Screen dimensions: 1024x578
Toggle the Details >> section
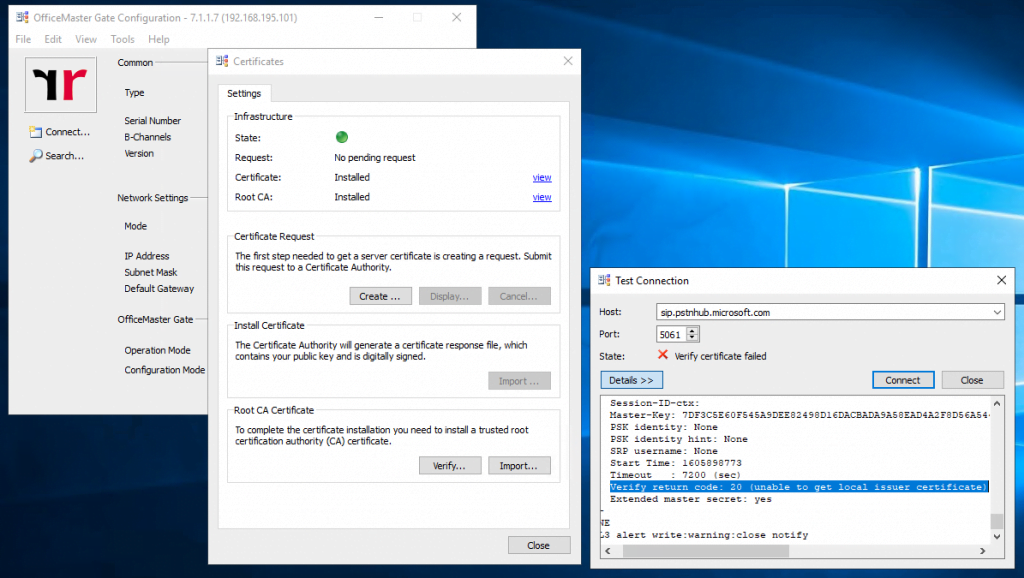tap(632, 380)
